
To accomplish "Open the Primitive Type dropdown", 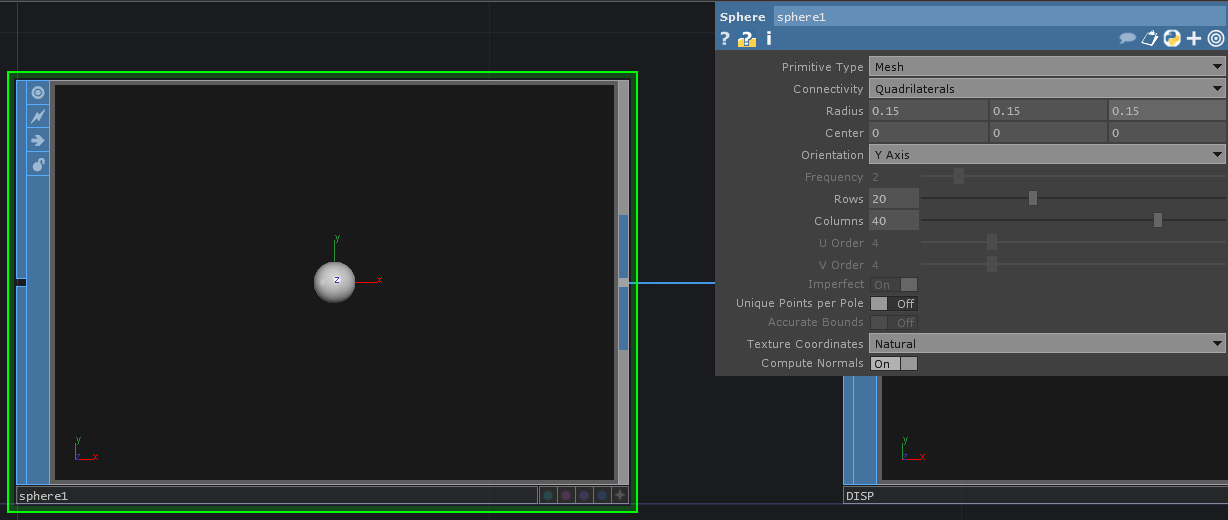I will (x=1046, y=67).
